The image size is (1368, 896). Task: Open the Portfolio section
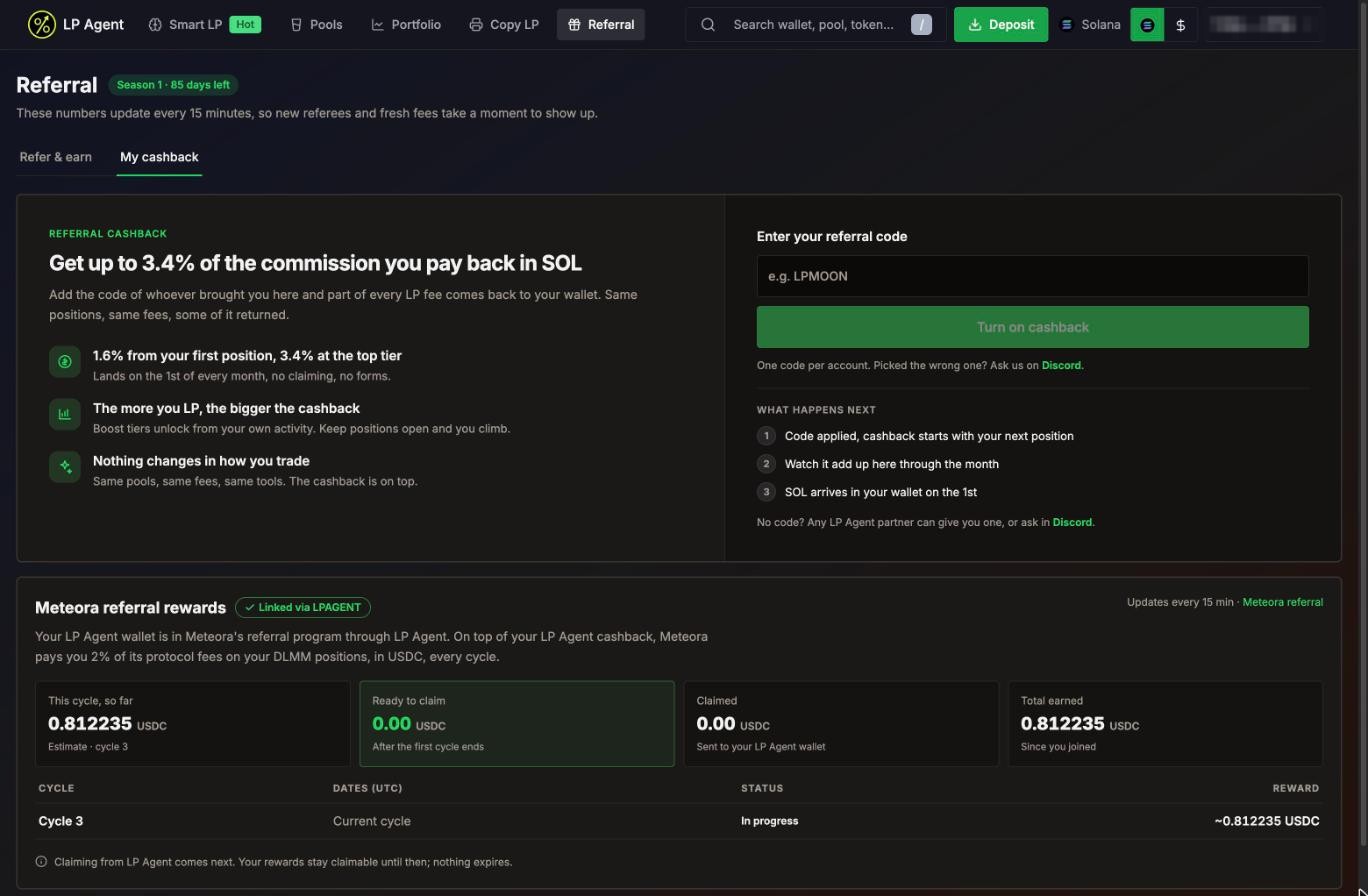click(406, 24)
